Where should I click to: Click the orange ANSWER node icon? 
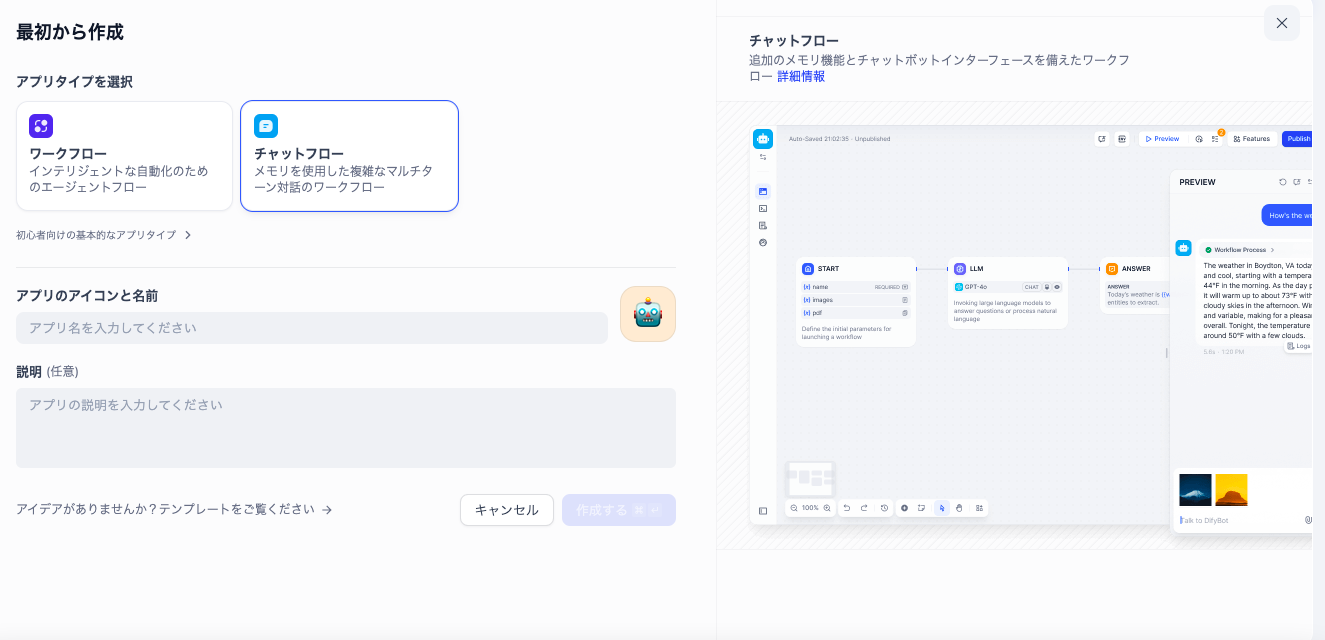[x=1112, y=269]
